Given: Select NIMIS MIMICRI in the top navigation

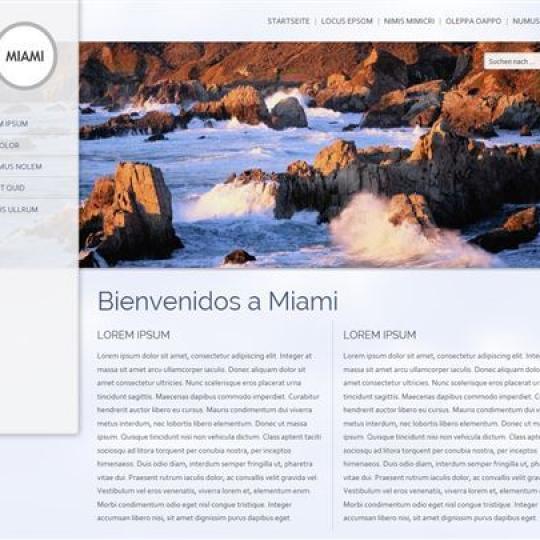Looking at the screenshot, I should tap(409, 21).
